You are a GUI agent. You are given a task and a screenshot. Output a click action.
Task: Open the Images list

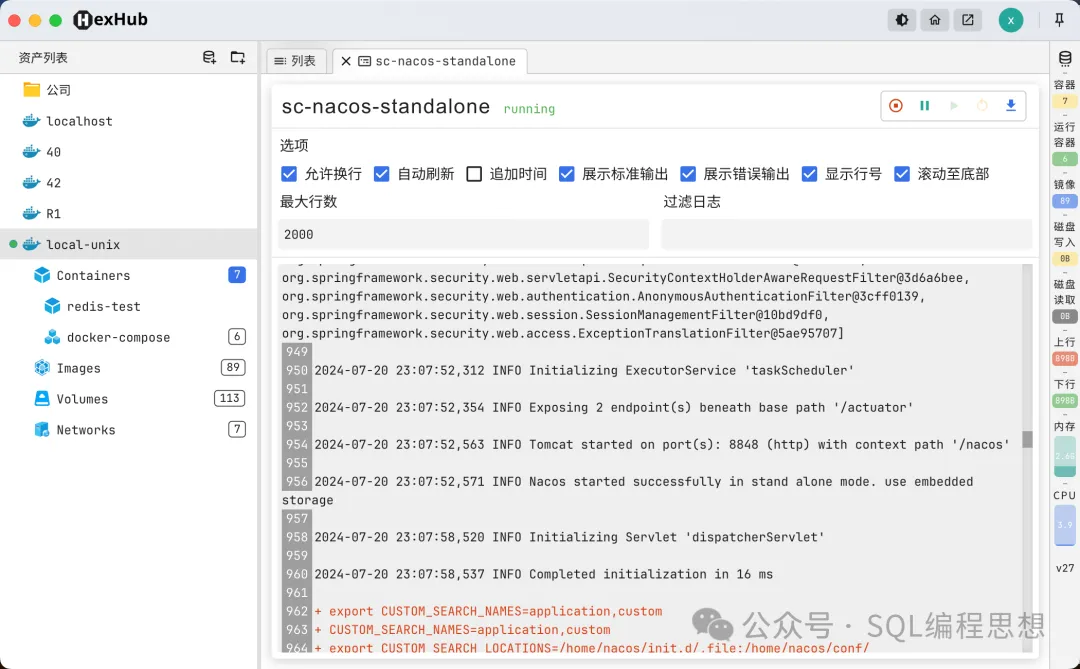pyautogui.click(x=78, y=368)
